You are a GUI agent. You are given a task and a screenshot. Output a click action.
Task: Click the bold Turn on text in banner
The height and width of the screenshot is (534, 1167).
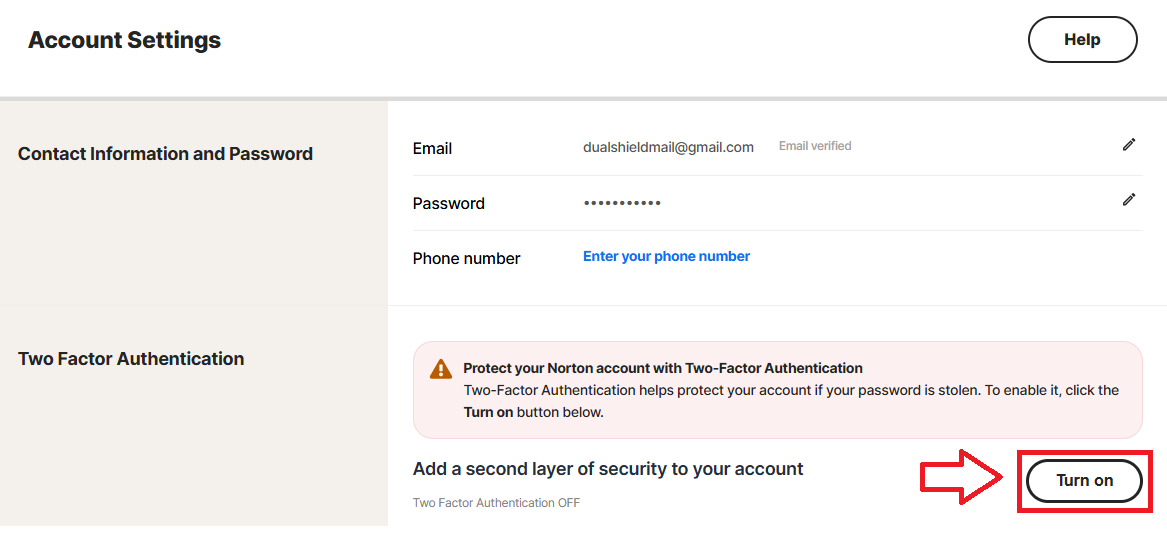(488, 412)
